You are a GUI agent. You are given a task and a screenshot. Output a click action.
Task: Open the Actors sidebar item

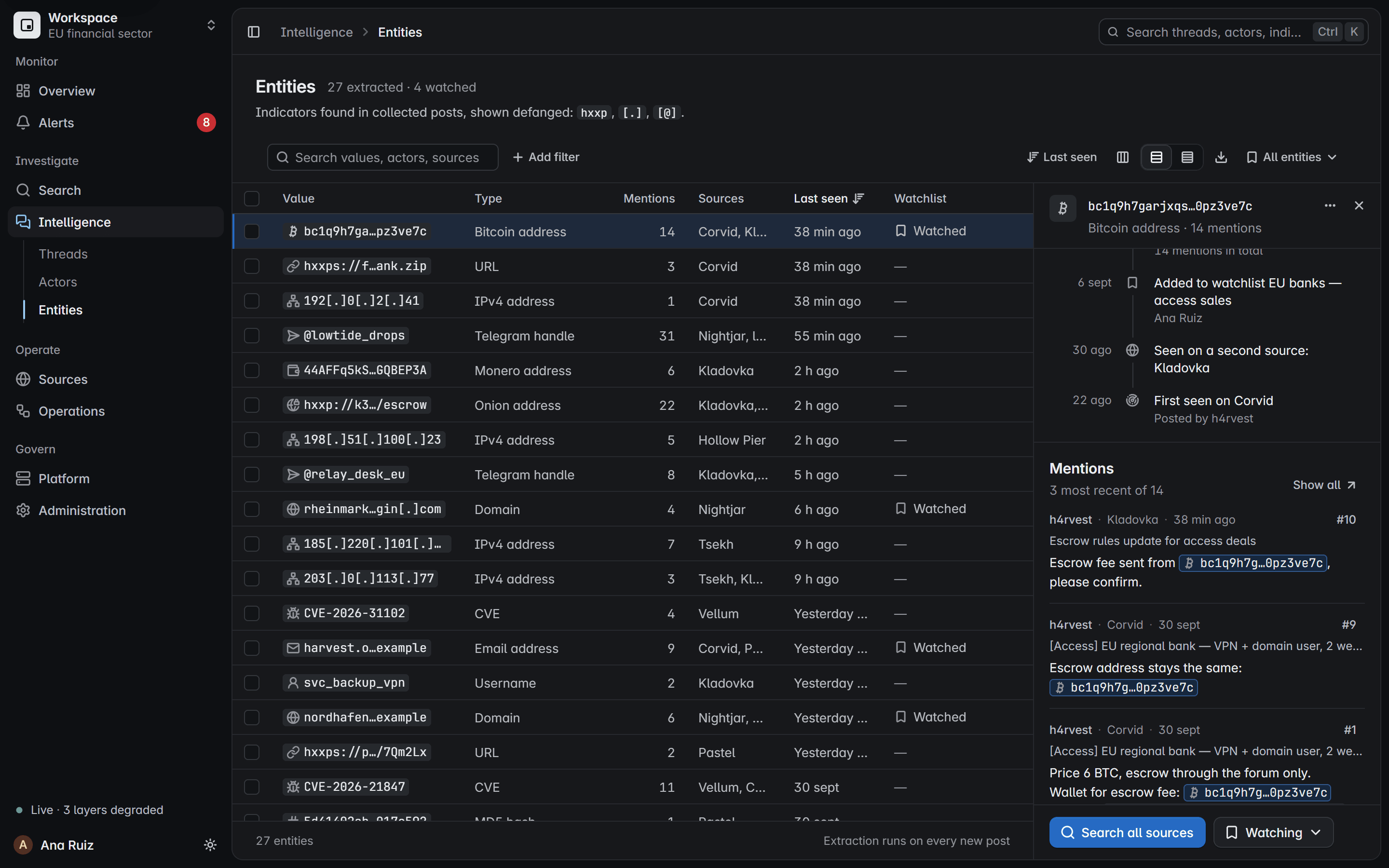tap(57, 282)
